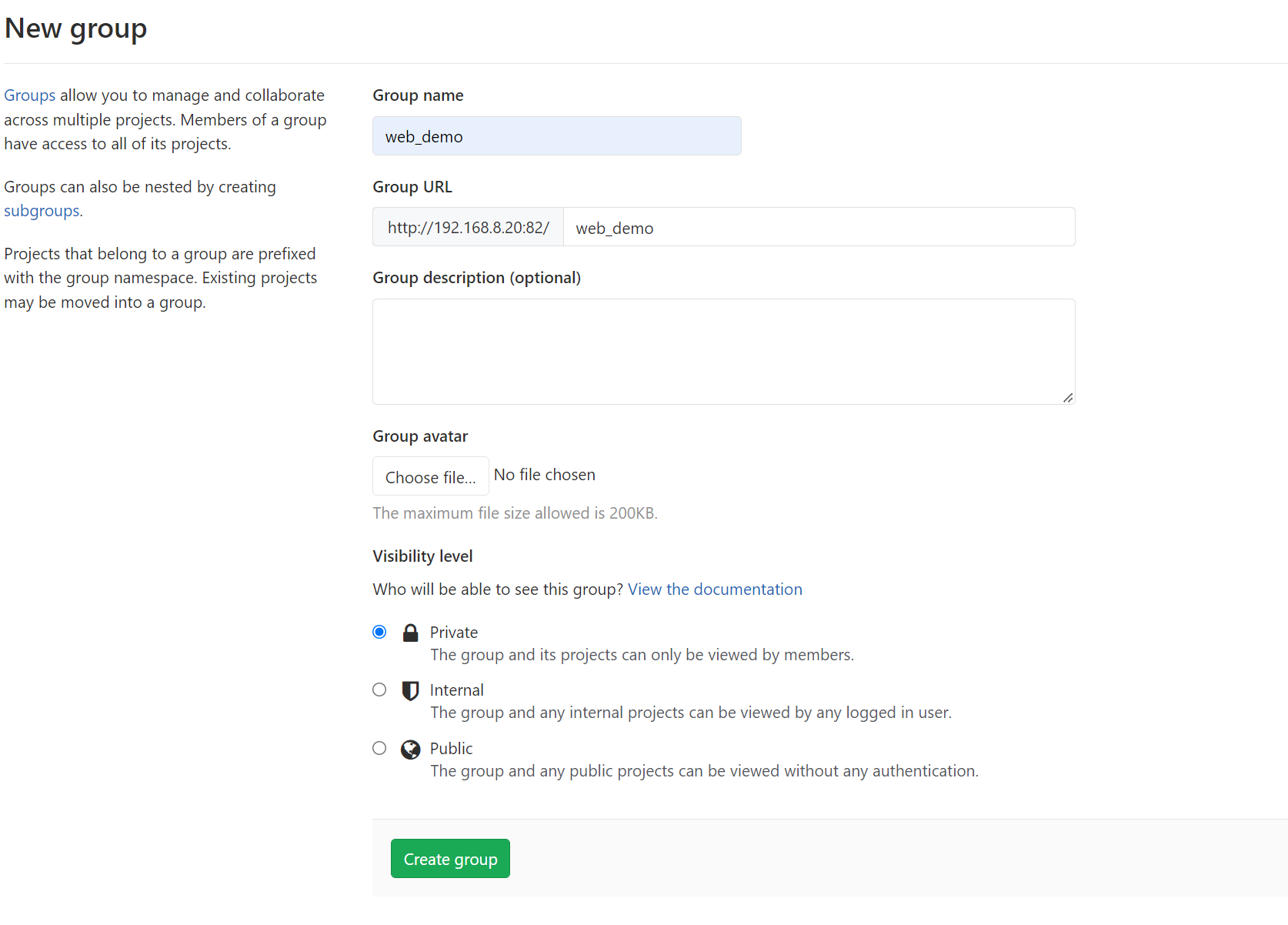Open View the documentation link
1288x925 pixels.
tap(715, 589)
